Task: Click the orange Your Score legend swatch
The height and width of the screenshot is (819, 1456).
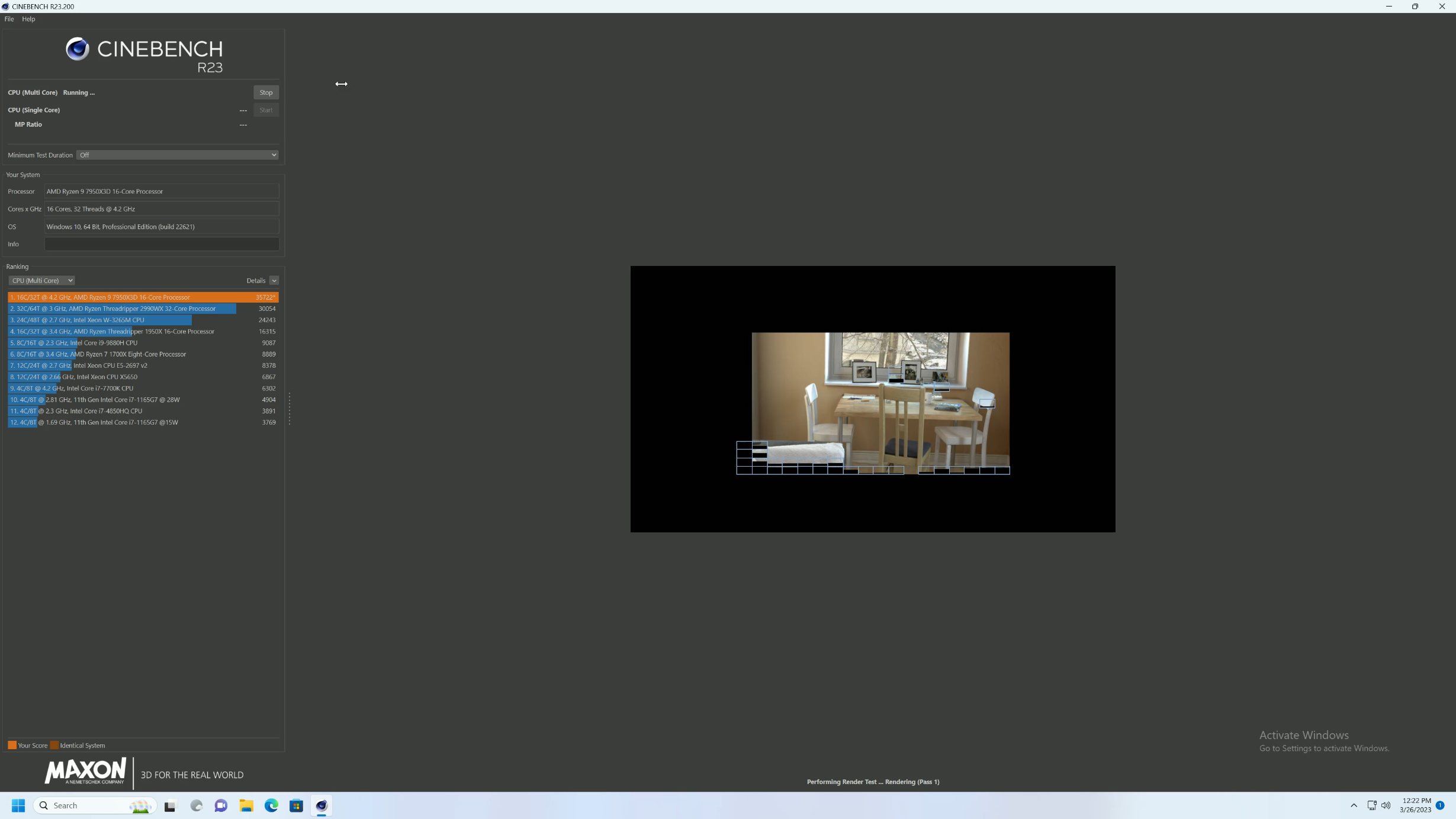Action: (12, 745)
